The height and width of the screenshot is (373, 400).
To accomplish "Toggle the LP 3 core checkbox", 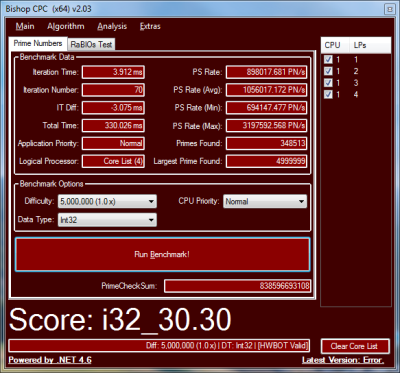I will pos(328,83).
